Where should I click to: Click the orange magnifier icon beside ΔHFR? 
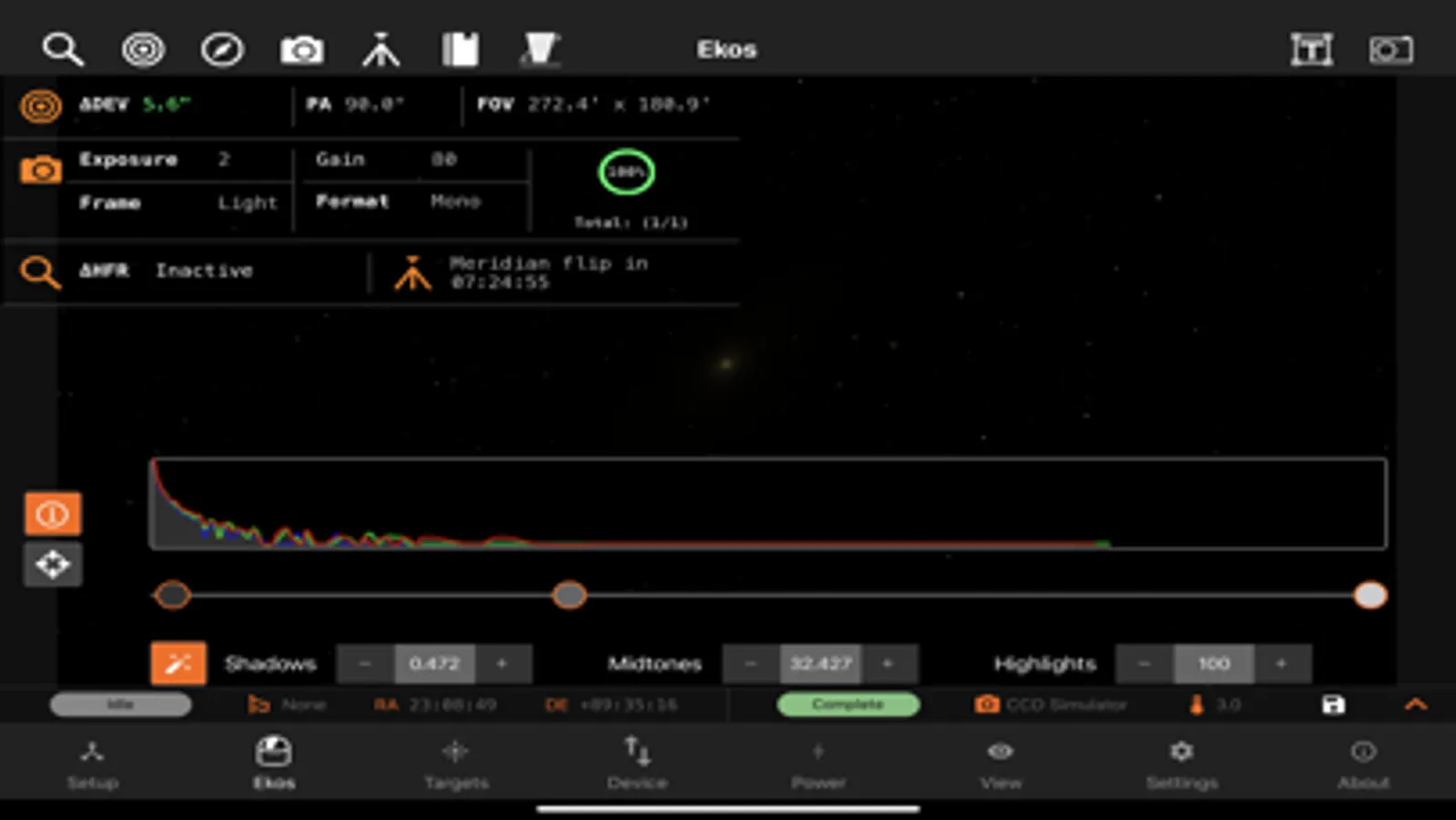coord(40,272)
